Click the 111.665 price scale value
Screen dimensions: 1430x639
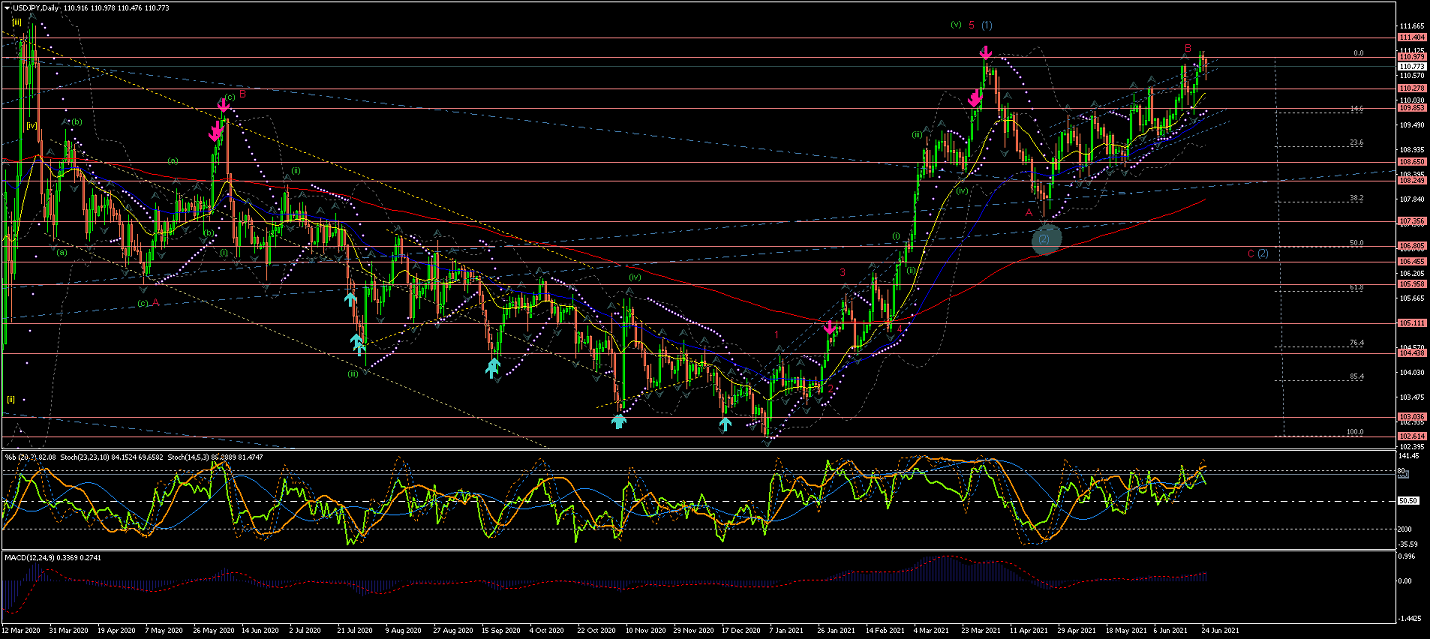click(1411, 26)
